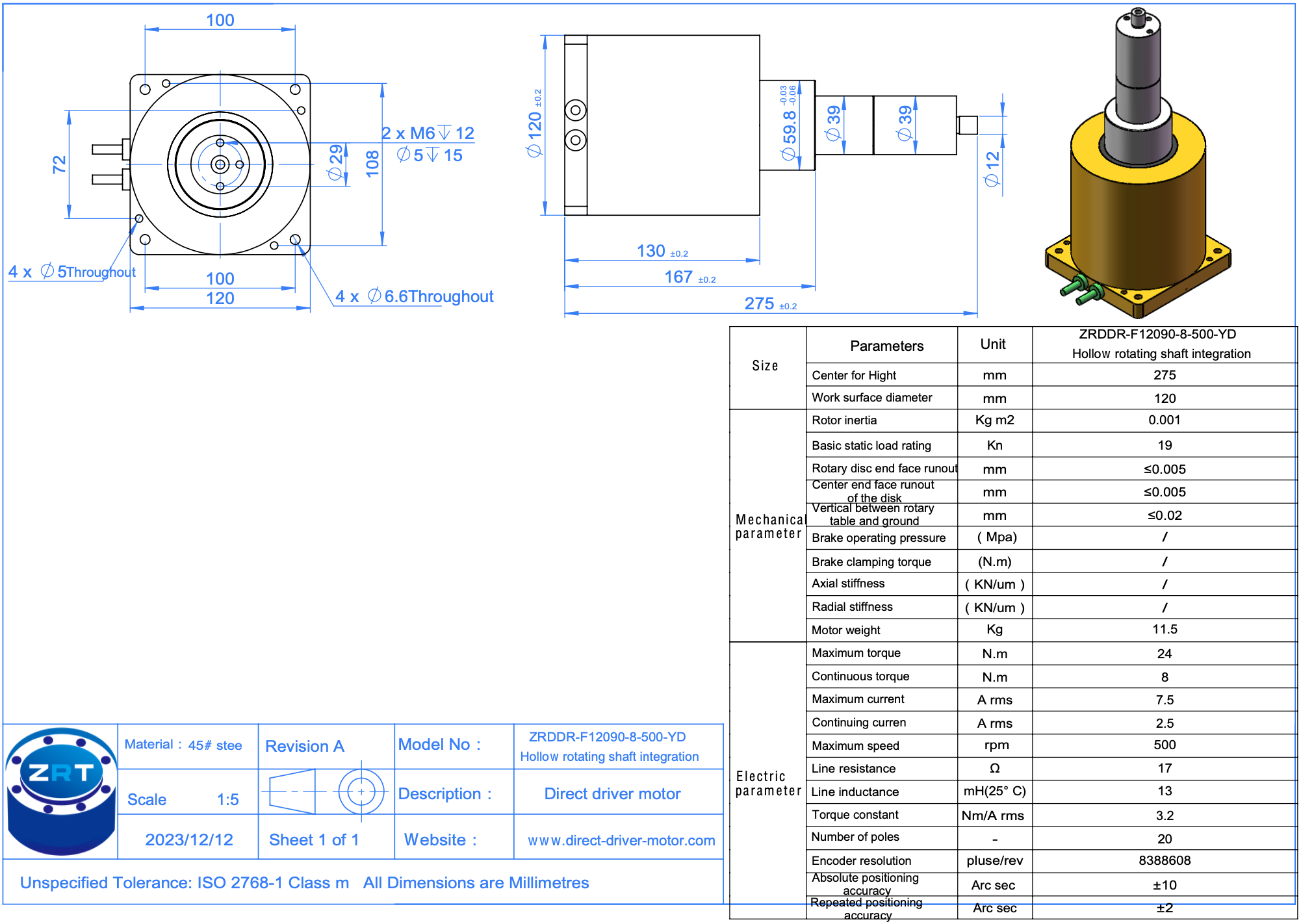Click the 'Unspecified Tolerance: ISO 2768-1 Class m' note
Viewport: 1301px width, 924px height.
pyautogui.click(x=185, y=882)
